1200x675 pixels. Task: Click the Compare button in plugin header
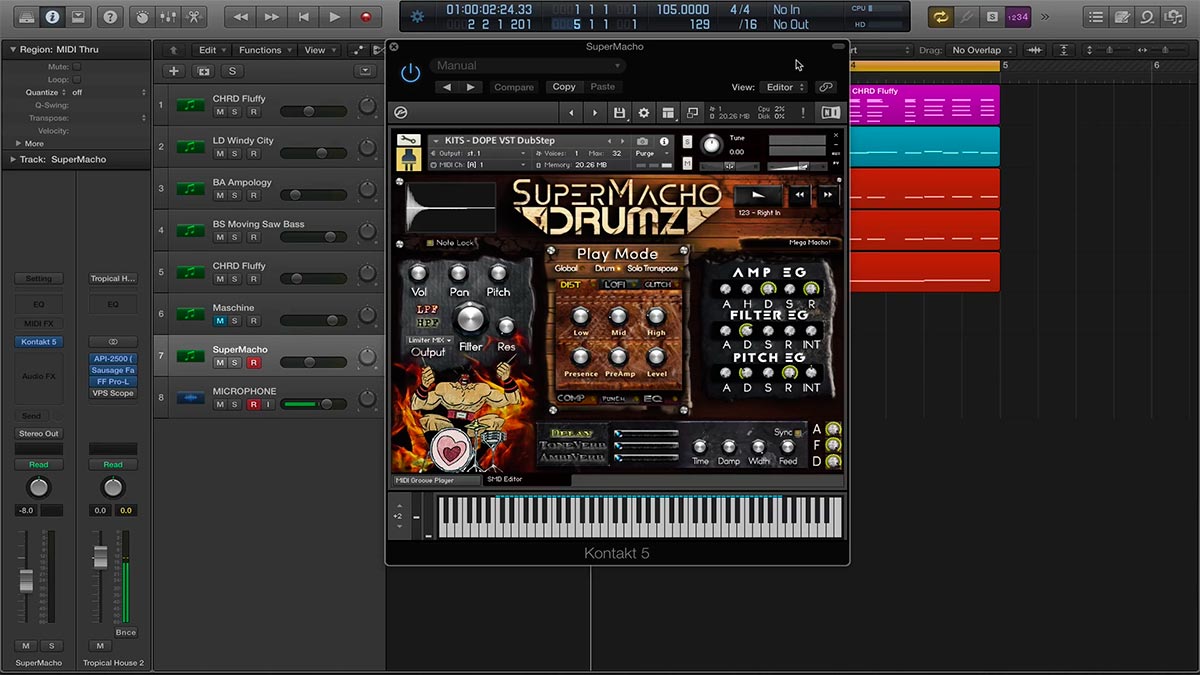514,87
